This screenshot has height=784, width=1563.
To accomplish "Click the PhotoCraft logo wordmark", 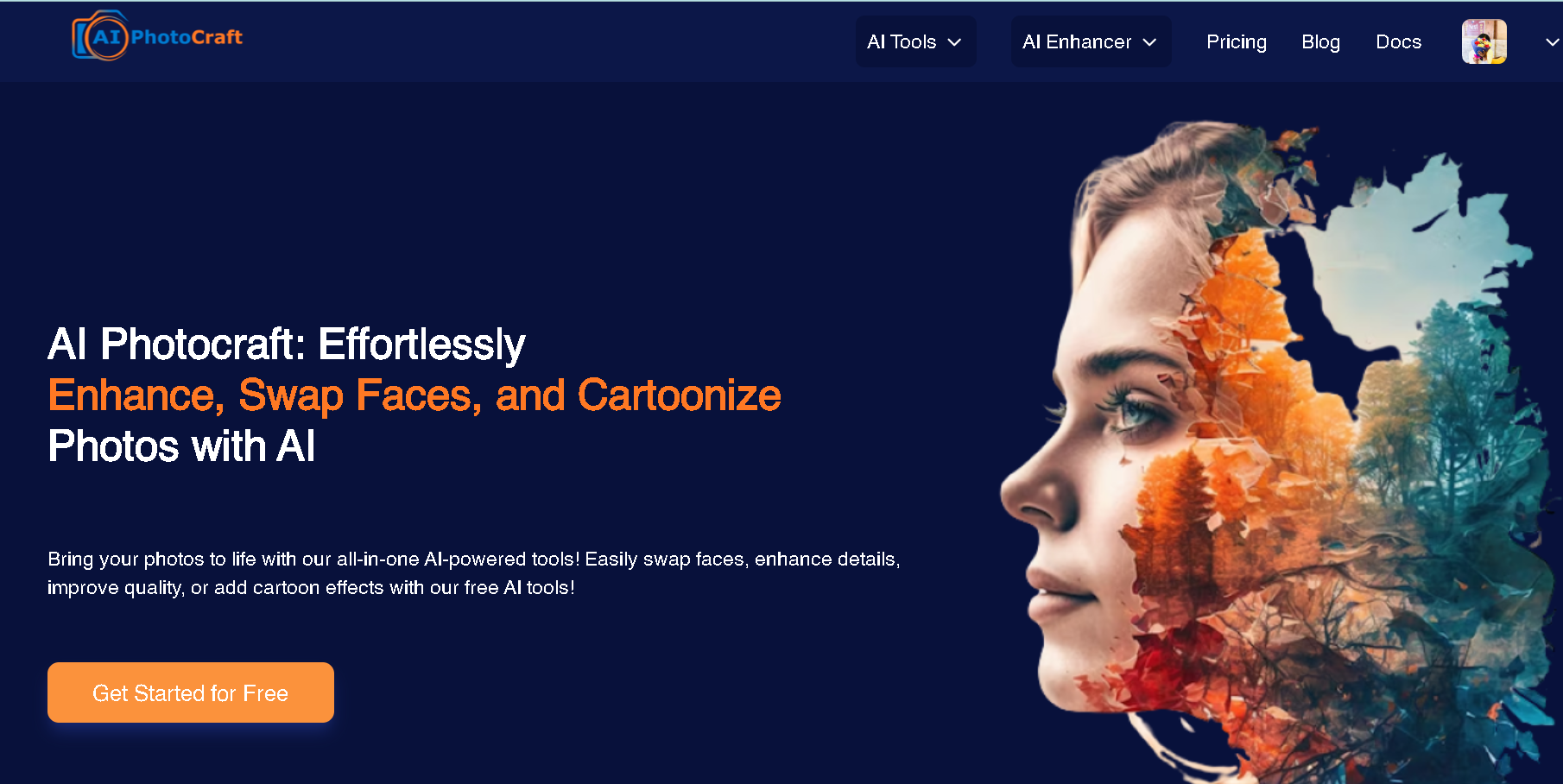I will [187, 37].
